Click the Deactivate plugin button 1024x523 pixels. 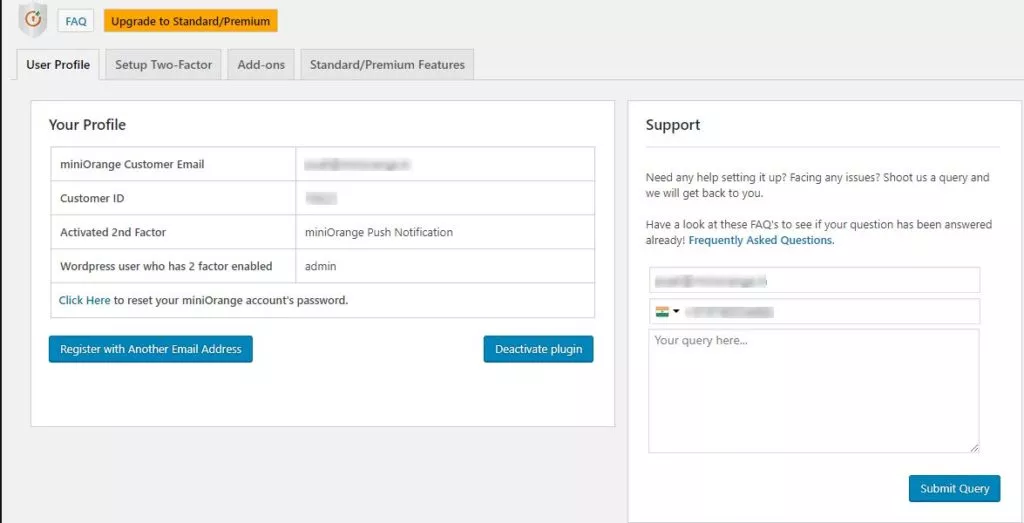539,349
